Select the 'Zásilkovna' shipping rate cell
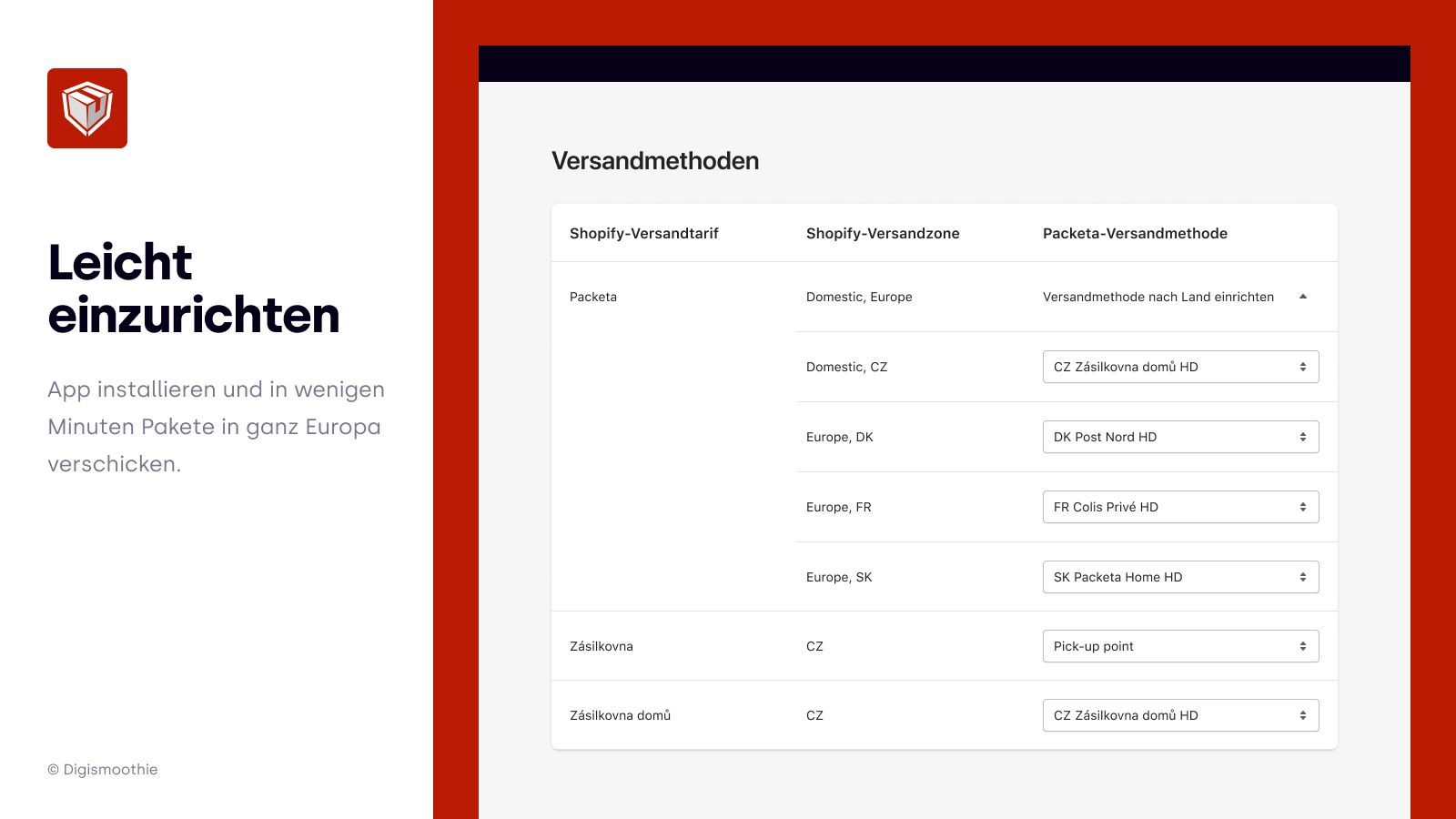This screenshot has height=819, width=1456. [602, 646]
